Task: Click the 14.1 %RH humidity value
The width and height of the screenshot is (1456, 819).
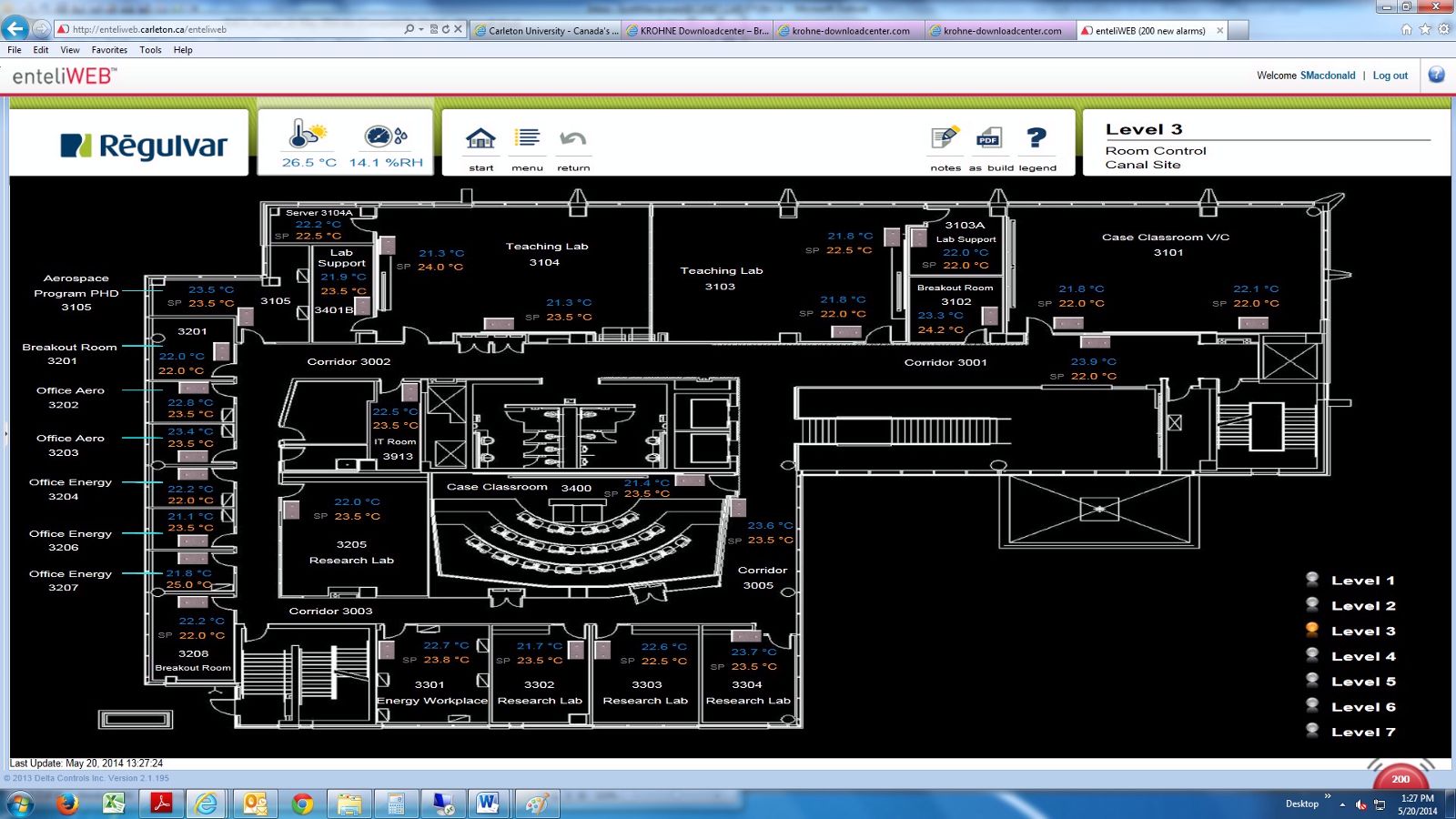Action: pos(386,163)
